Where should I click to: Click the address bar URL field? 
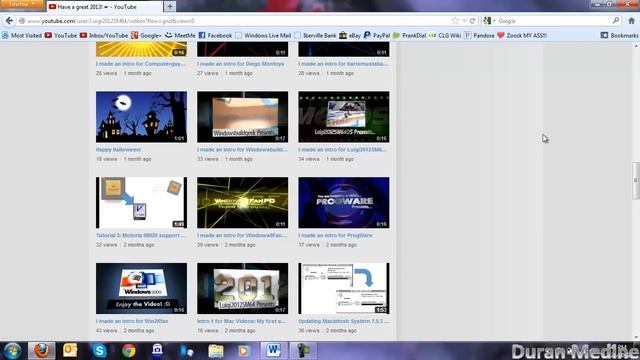tap(237, 21)
